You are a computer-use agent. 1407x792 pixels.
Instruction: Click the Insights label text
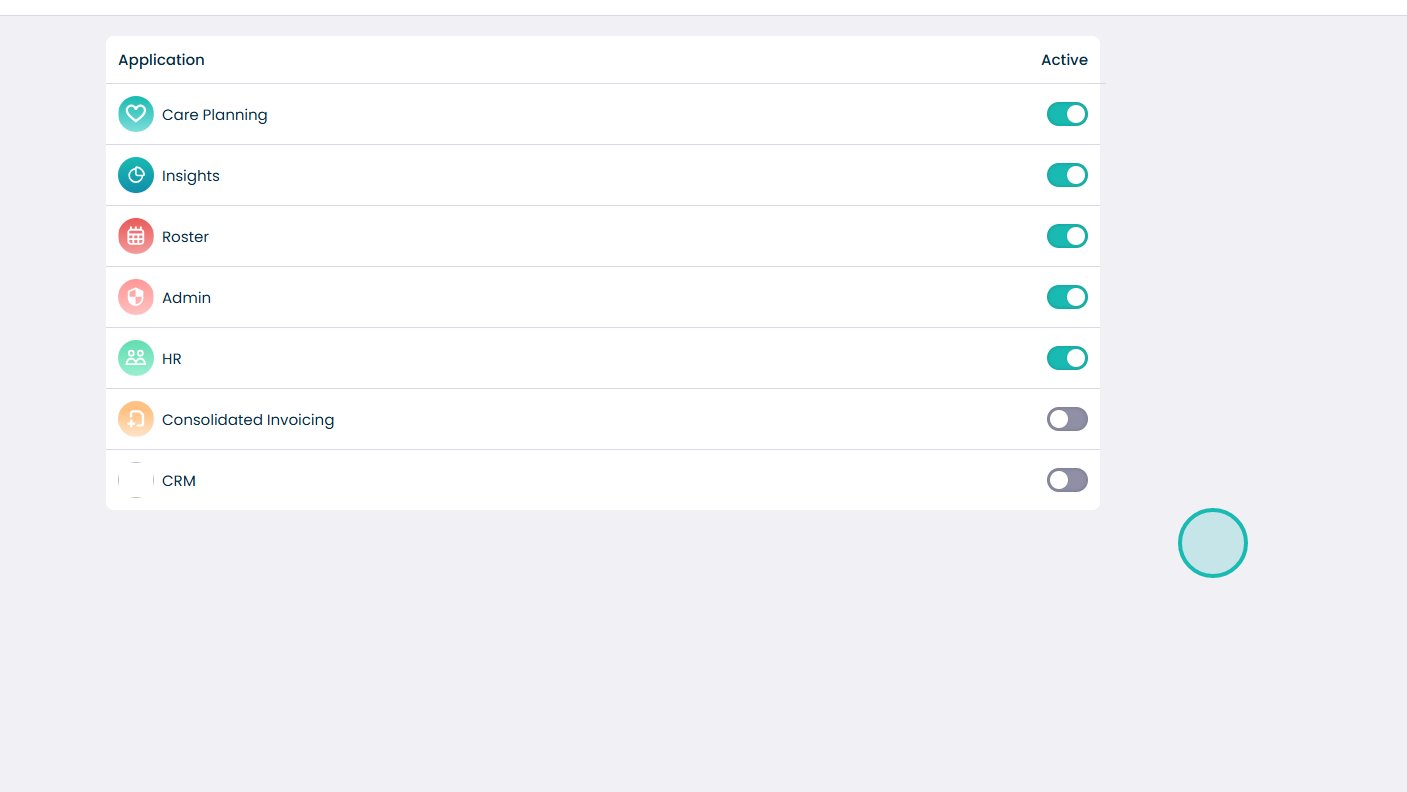click(191, 176)
